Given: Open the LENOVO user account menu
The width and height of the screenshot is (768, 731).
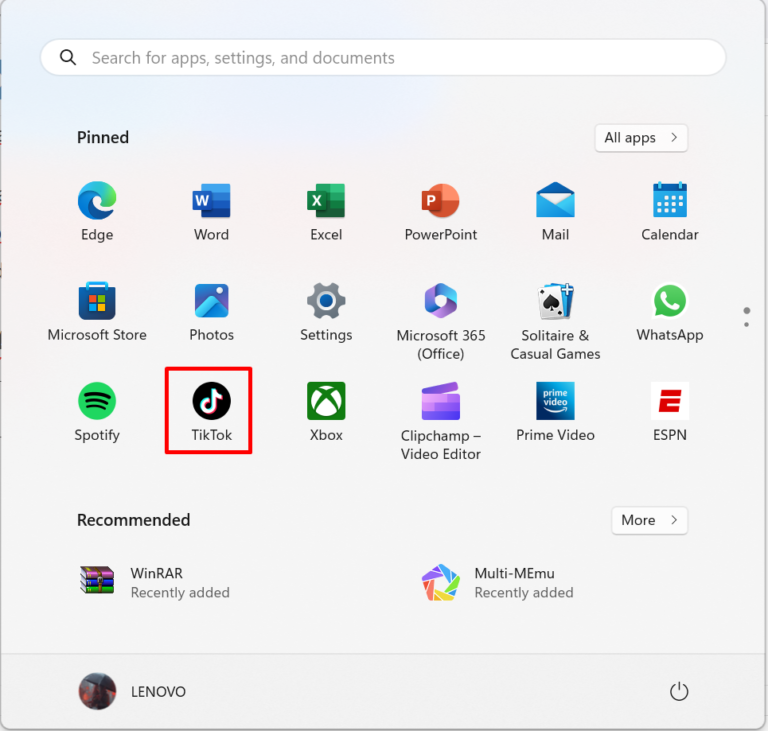Looking at the screenshot, I should pos(132,691).
